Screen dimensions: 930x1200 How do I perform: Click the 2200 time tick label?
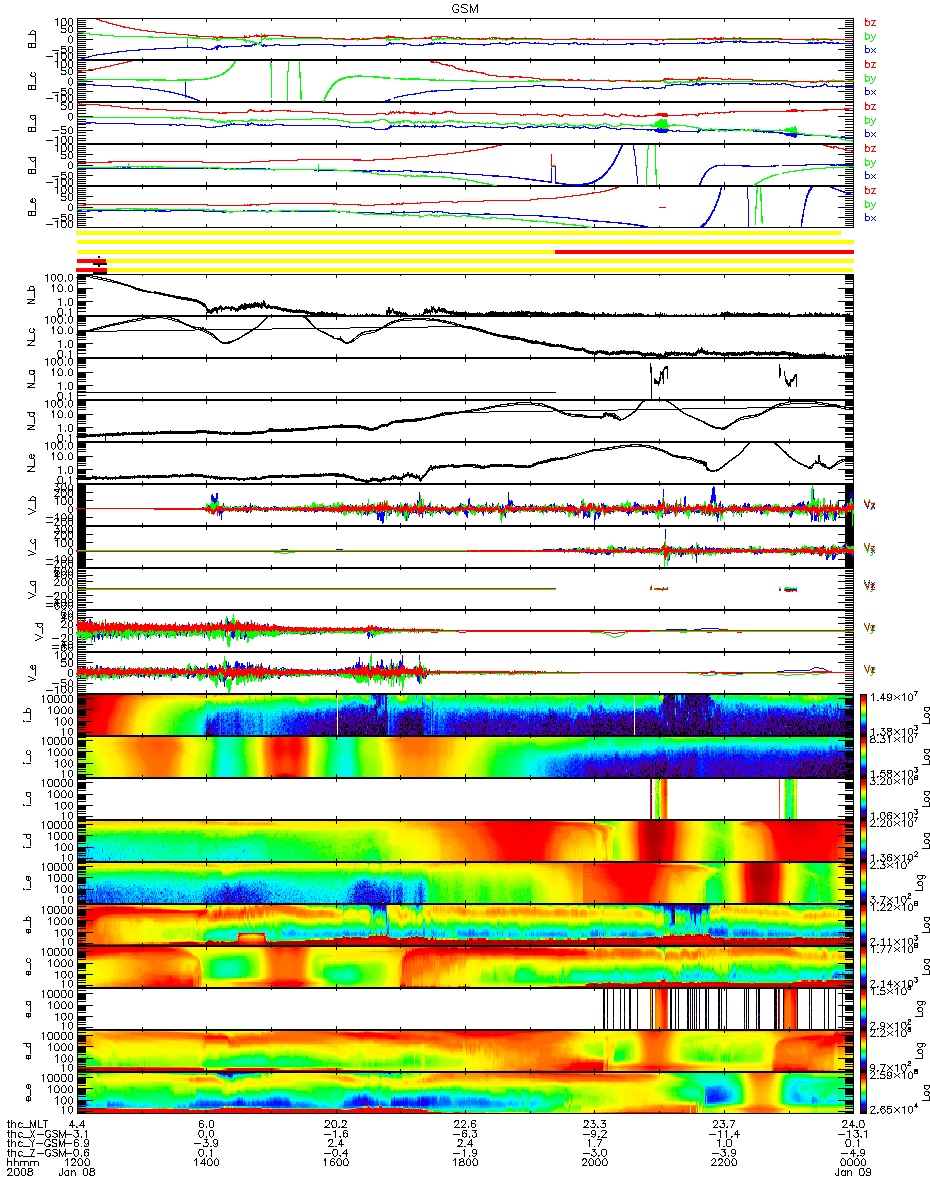point(722,1163)
